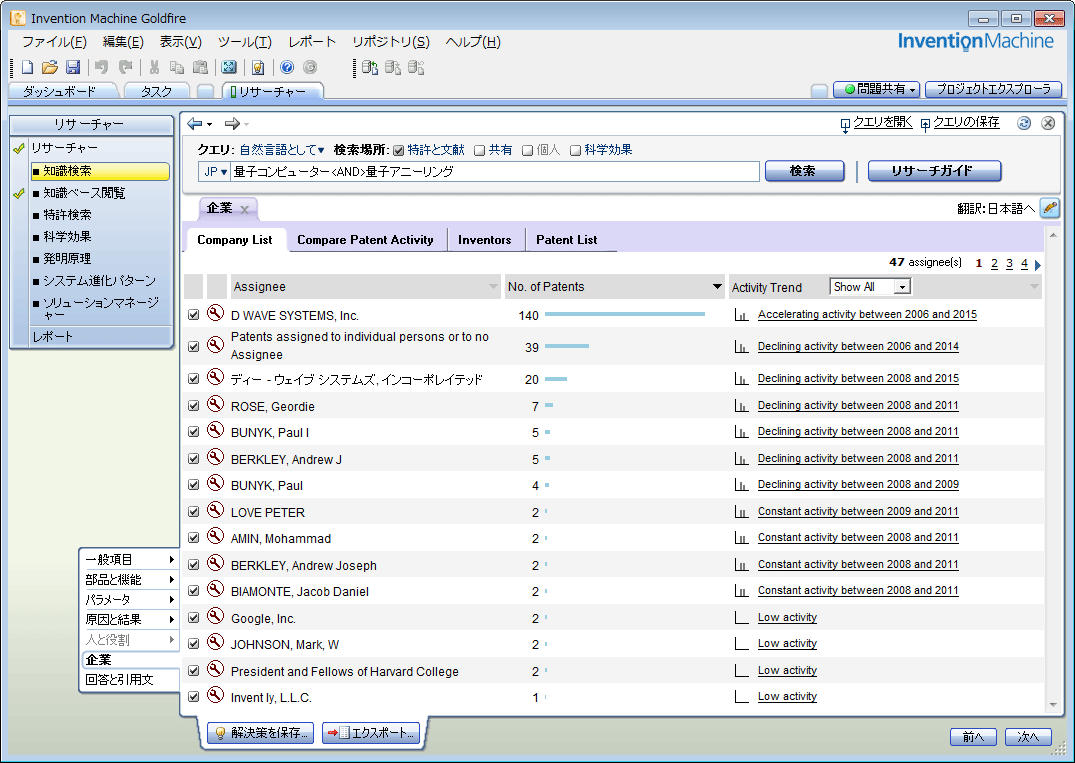Uncheck the President and Fellows of Harvard College checkbox

point(193,670)
